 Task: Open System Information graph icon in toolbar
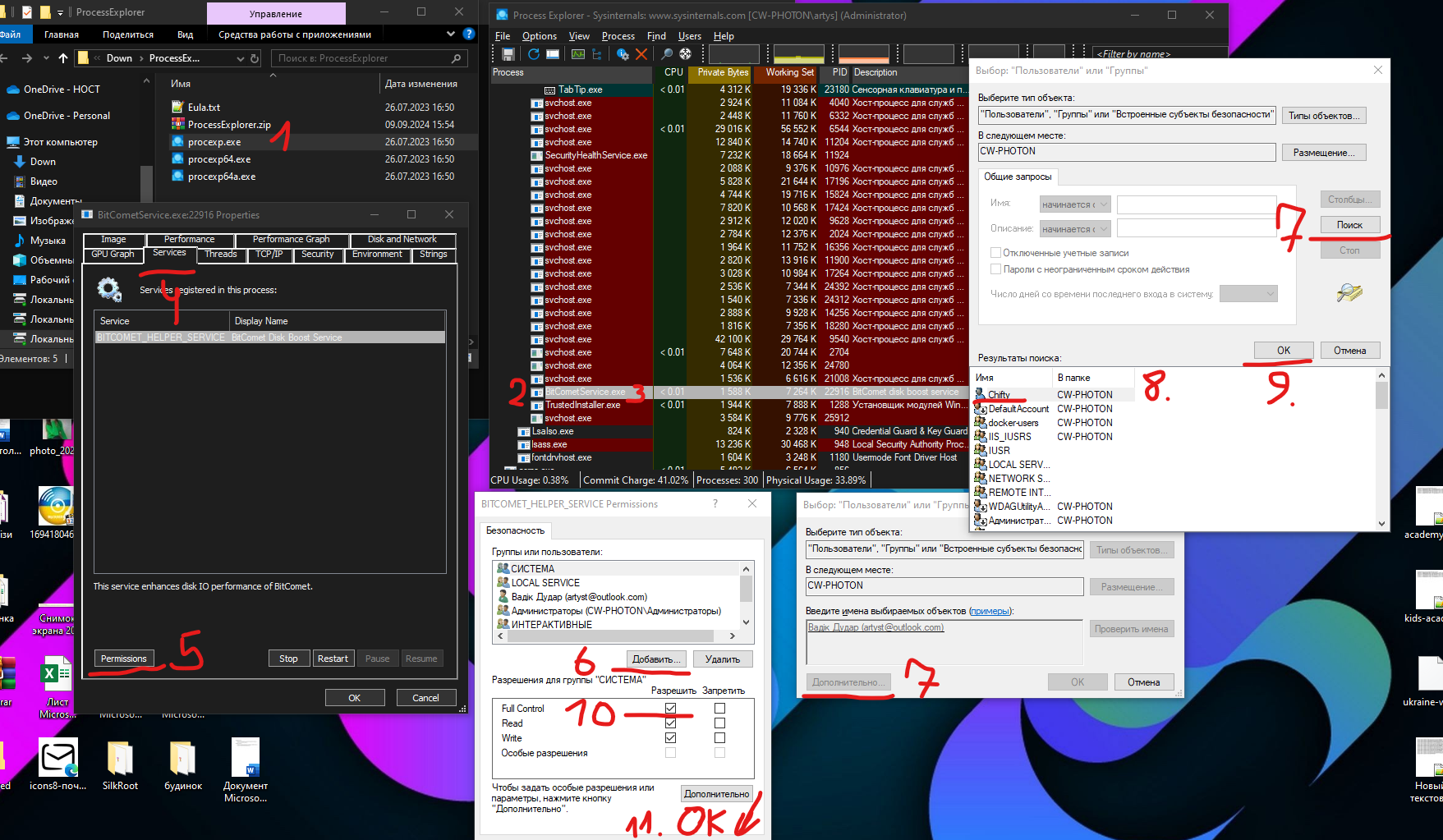coord(578,54)
